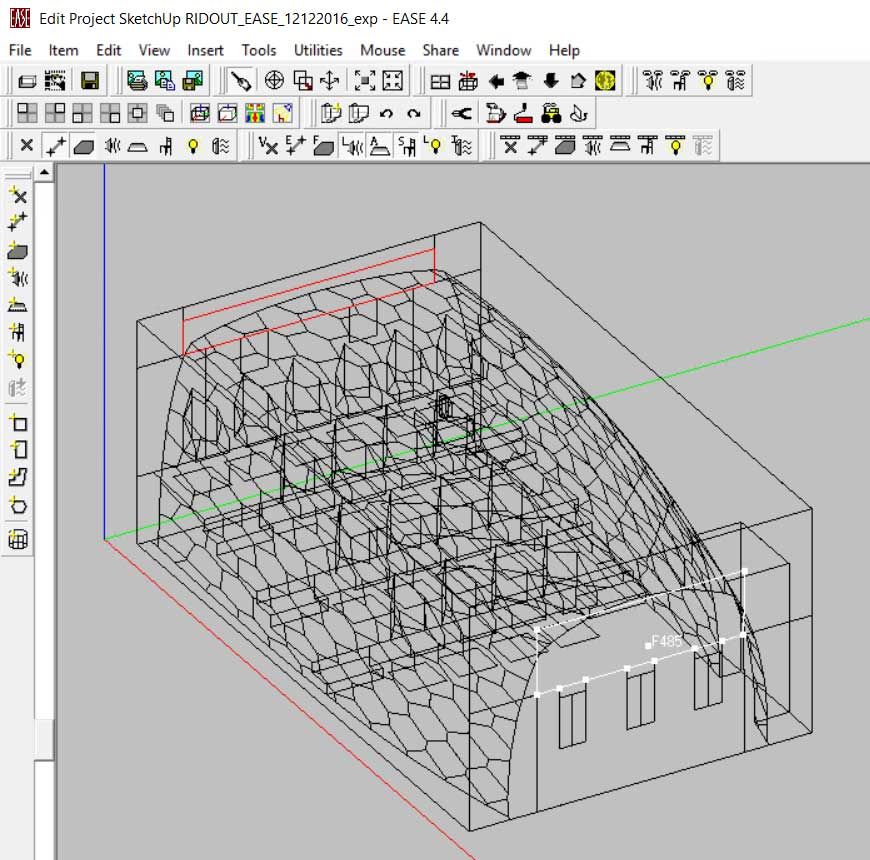This screenshot has width=870, height=860.
Task: Click the bottom-right quadrant view icon
Action: coord(110,113)
